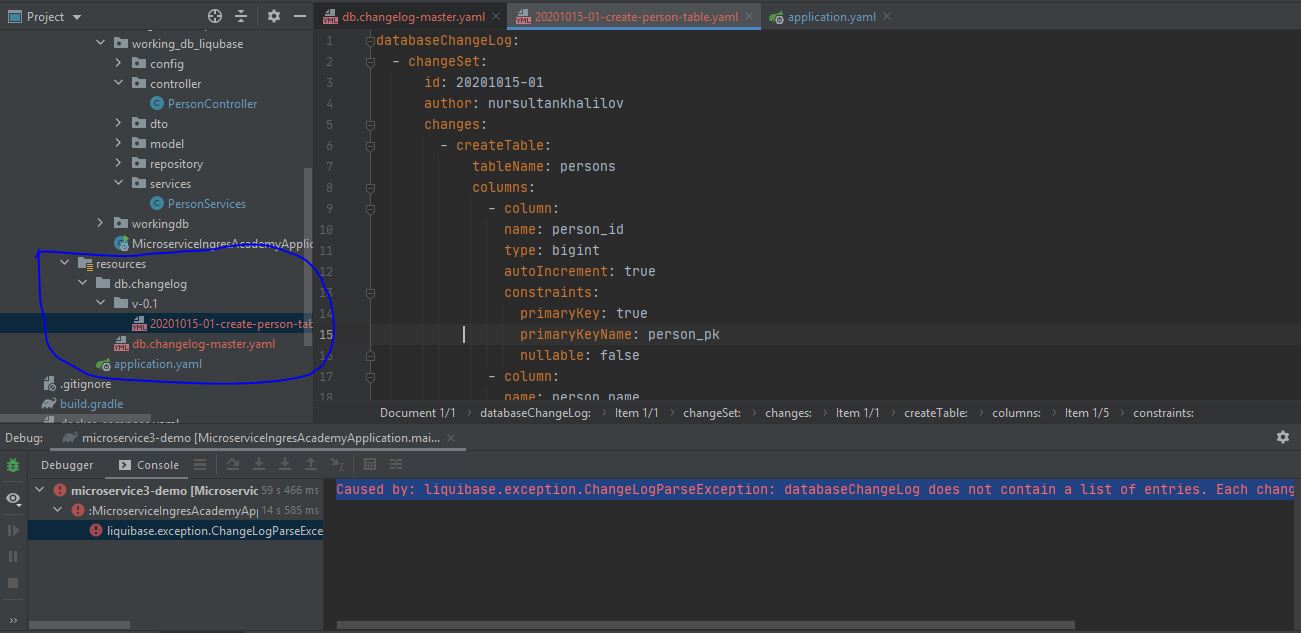Click the Step Over debug icon

[233, 465]
